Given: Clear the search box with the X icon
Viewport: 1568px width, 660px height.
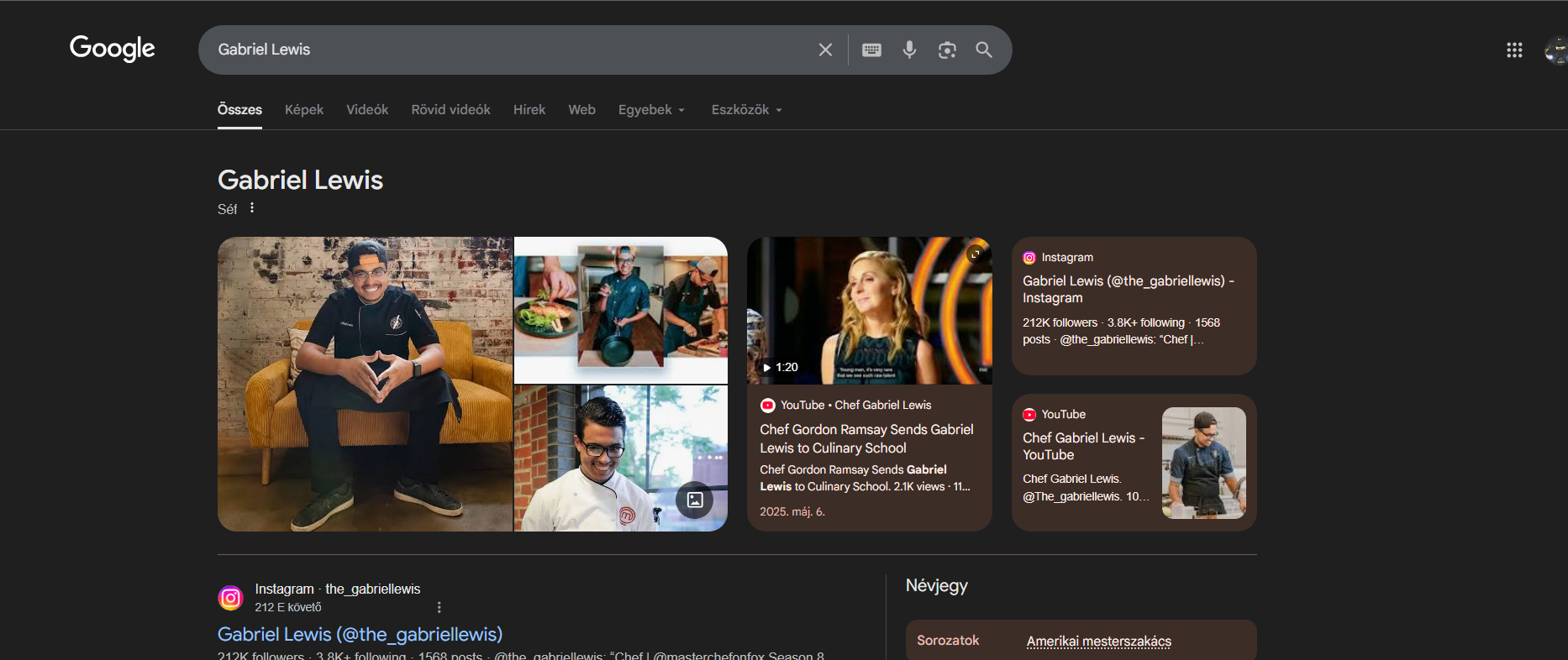Looking at the screenshot, I should tap(825, 50).
